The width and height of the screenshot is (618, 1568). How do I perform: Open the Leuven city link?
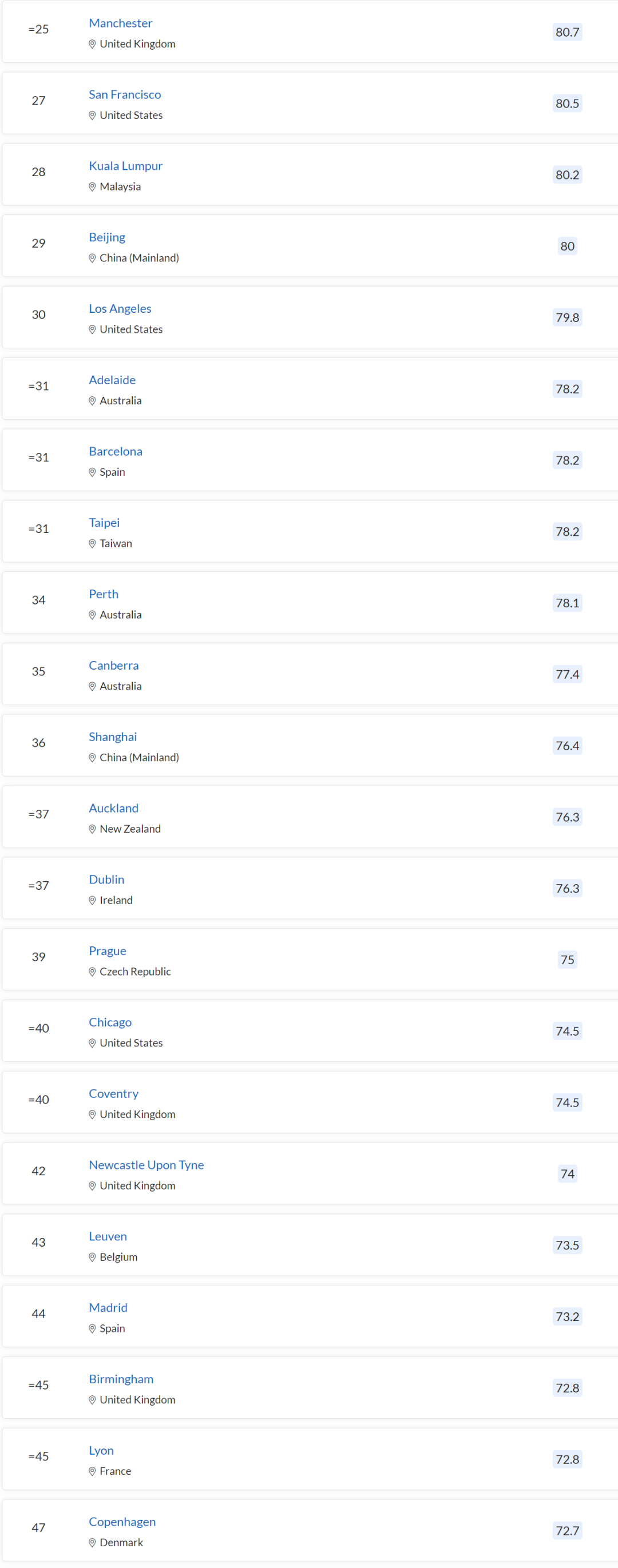click(x=108, y=1236)
